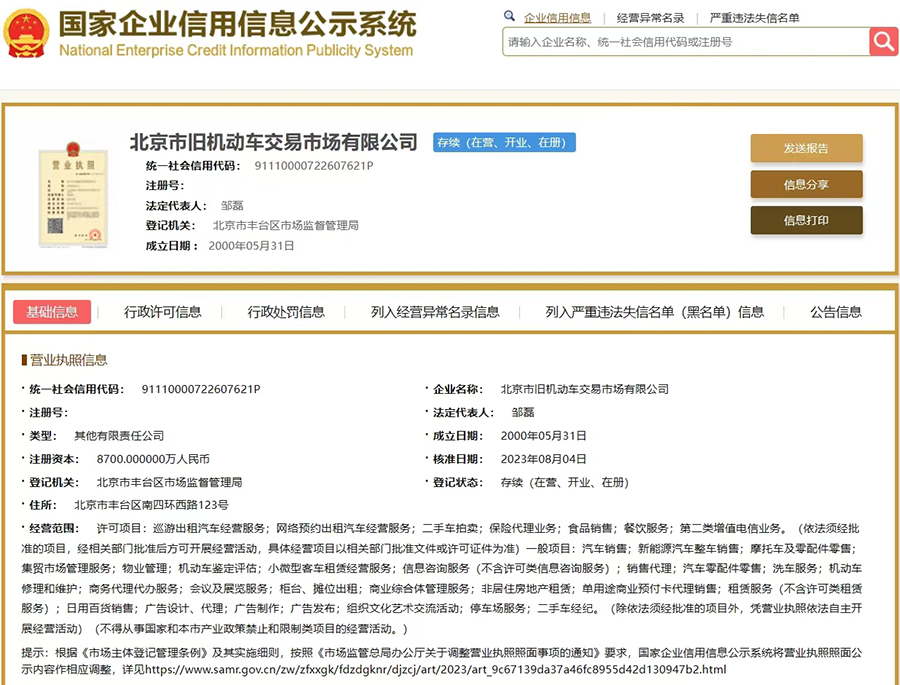Click the 登记状态 value 存续（在营、开业、在册）
This screenshot has width=900, height=685.
565,482
